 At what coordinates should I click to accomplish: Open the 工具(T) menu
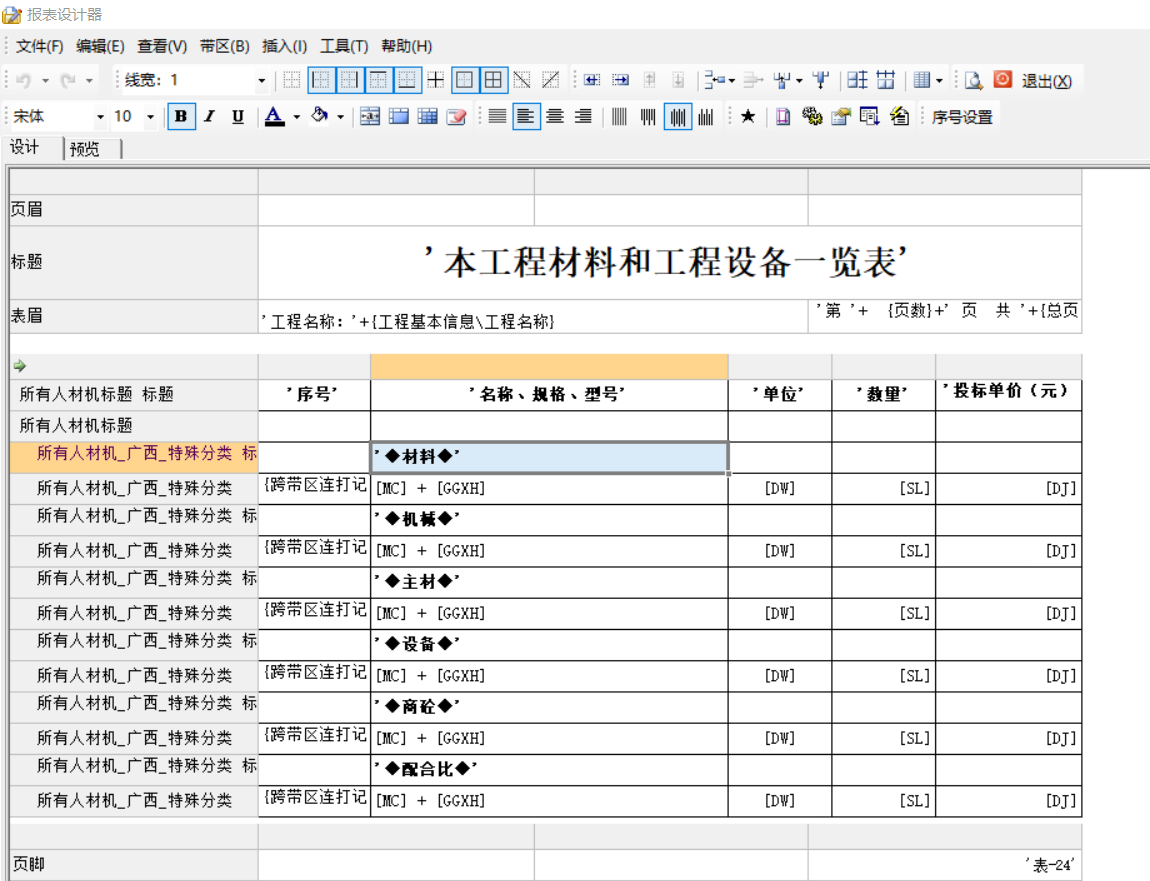pyautogui.click(x=344, y=46)
